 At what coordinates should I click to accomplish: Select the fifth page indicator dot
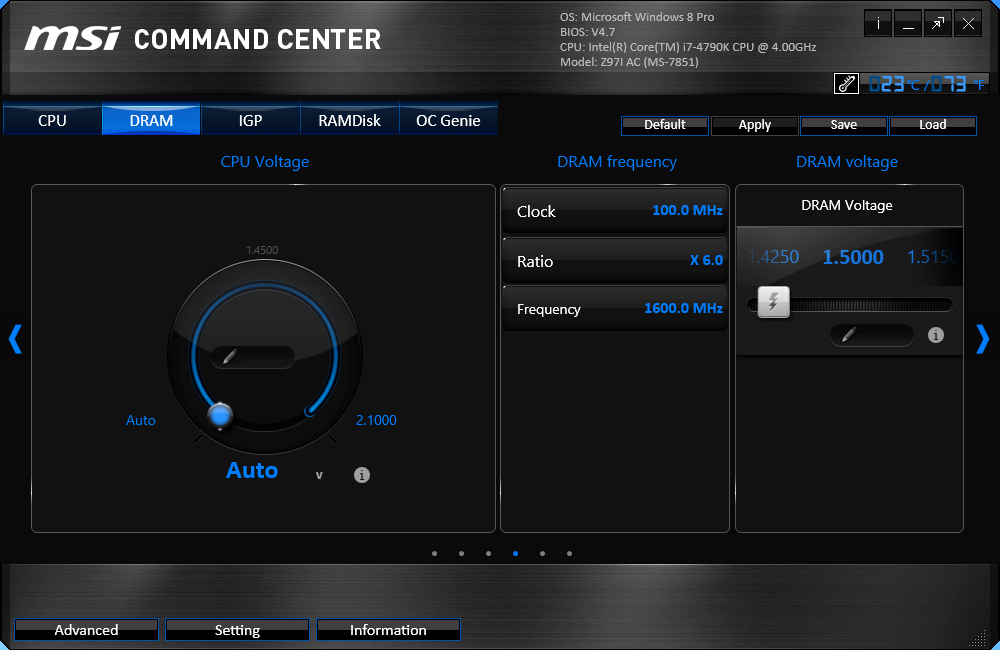point(542,554)
